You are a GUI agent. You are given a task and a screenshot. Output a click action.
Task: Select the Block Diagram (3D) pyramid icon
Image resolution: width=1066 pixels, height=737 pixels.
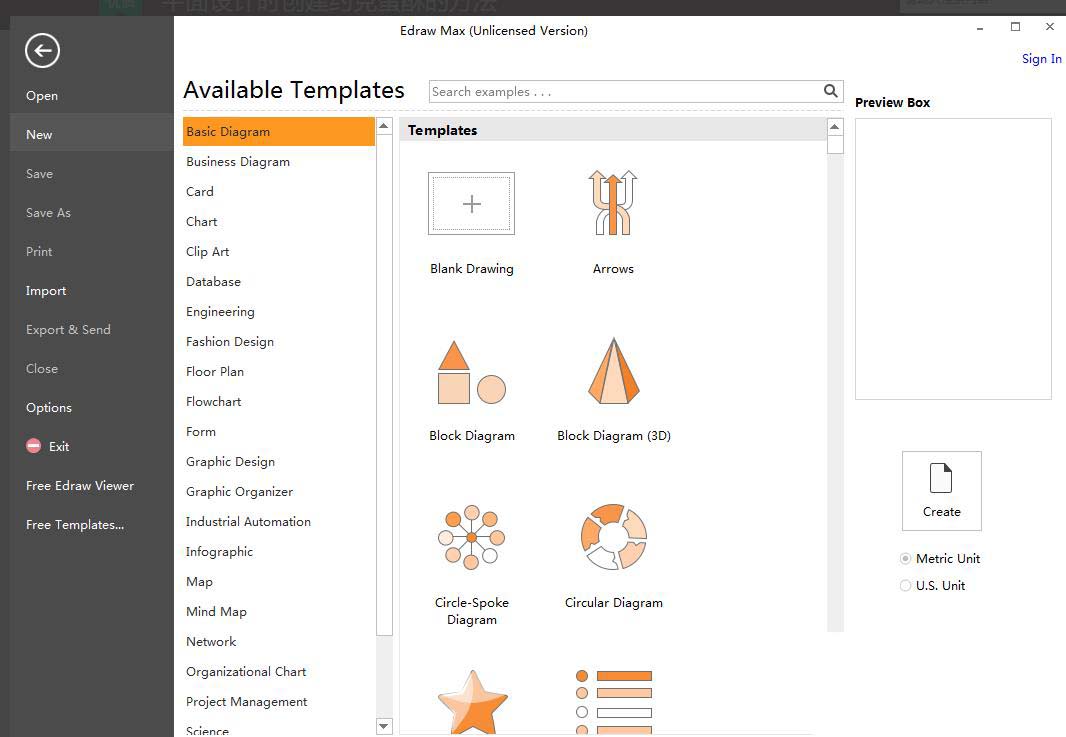click(x=613, y=371)
